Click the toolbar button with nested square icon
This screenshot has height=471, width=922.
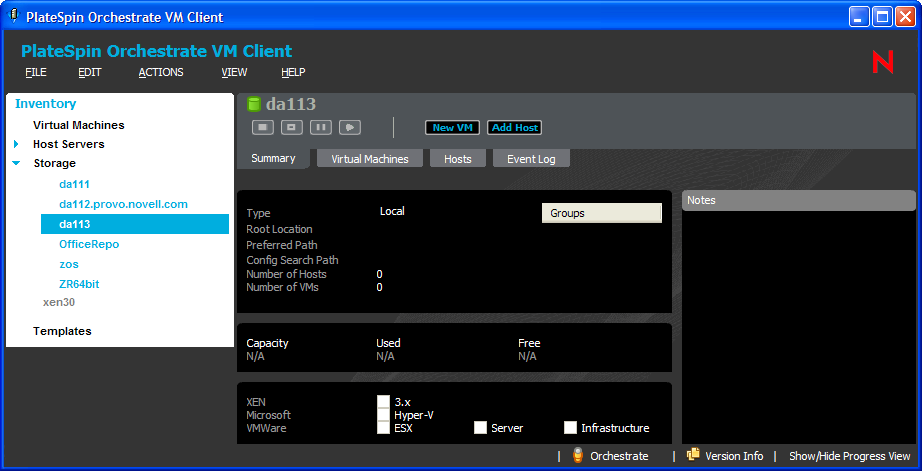pyautogui.click(x=292, y=127)
